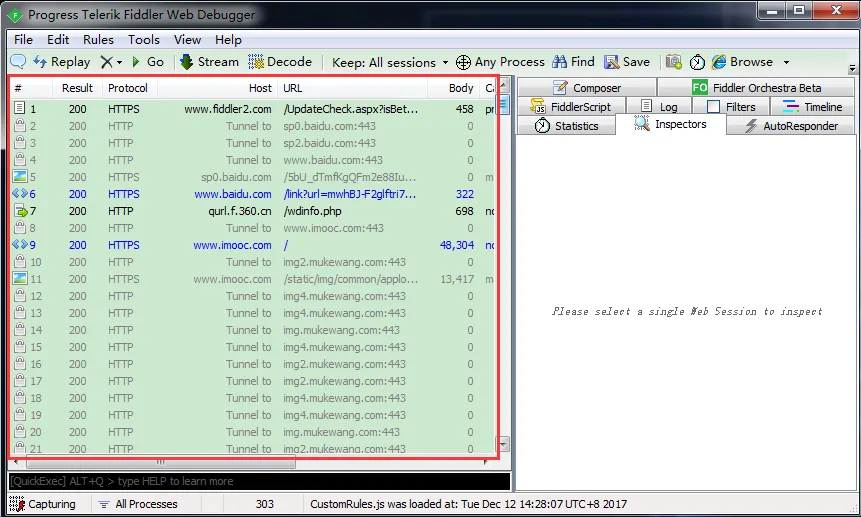Click the Go resume button
The height and width of the screenshot is (517, 861).
147,62
